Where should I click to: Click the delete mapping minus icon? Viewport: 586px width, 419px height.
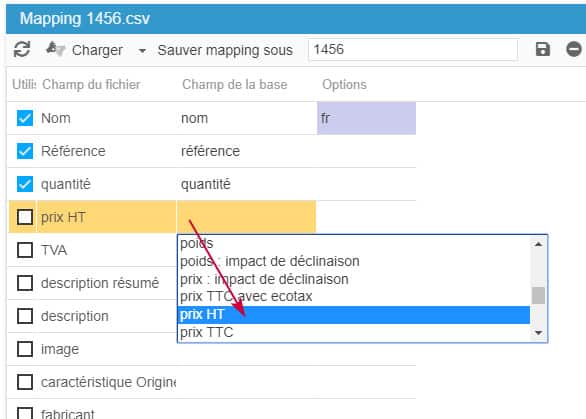click(574, 49)
